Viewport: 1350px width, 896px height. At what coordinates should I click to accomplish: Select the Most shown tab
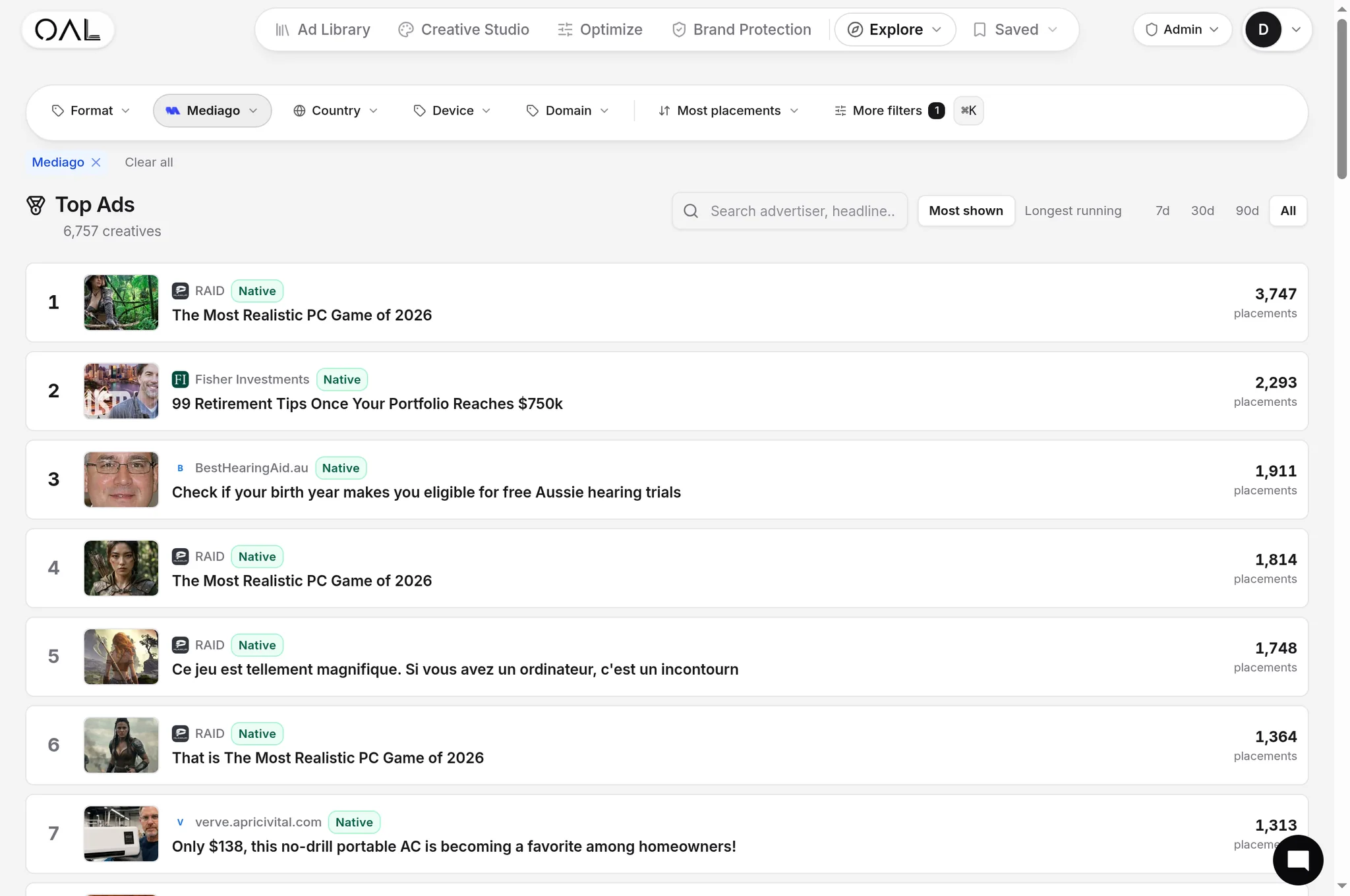[x=966, y=211]
